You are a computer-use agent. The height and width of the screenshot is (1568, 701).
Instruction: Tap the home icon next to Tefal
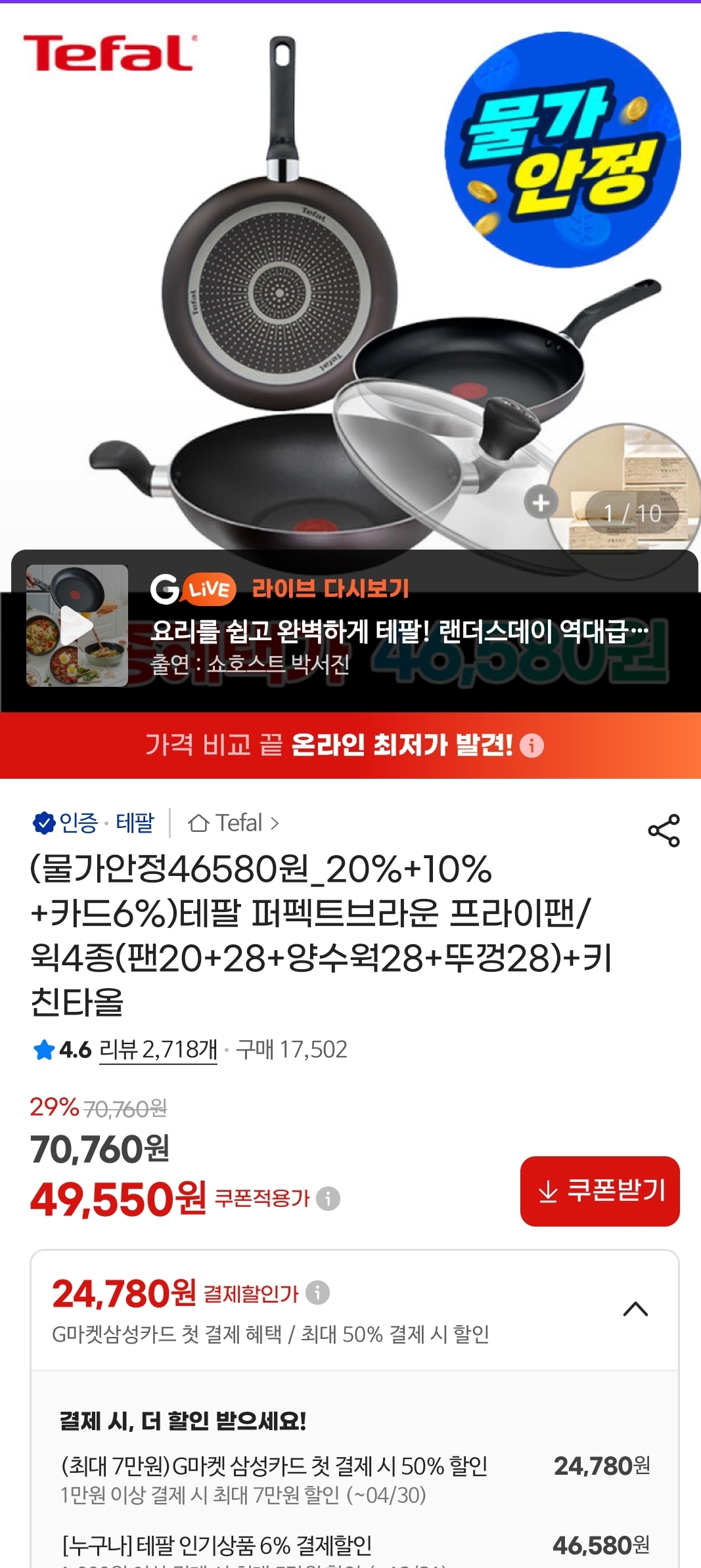[198, 823]
